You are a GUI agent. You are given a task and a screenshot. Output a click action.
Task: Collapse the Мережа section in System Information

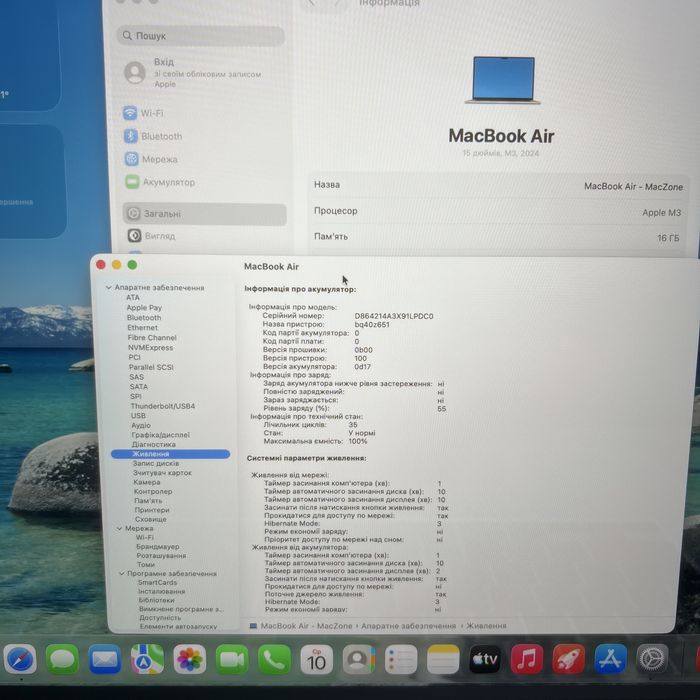pyautogui.click(x=119, y=528)
